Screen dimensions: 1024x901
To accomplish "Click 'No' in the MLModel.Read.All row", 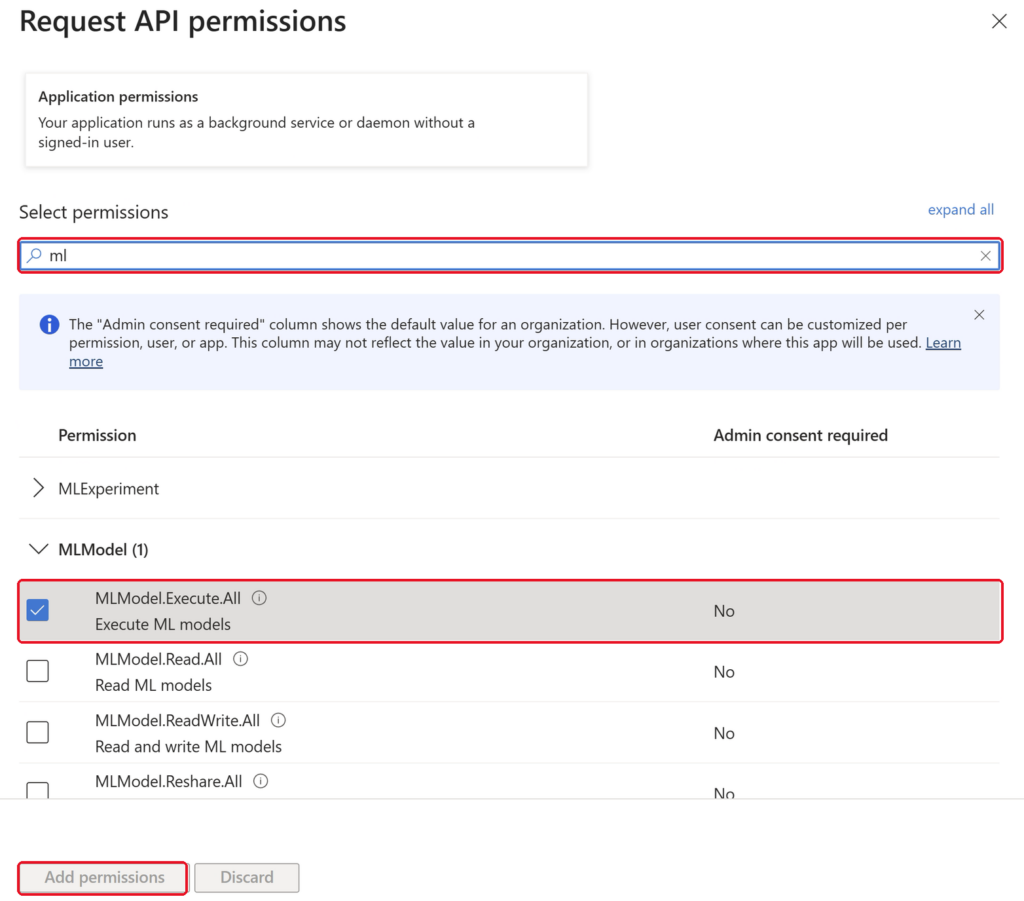I will (x=724, y=672).
